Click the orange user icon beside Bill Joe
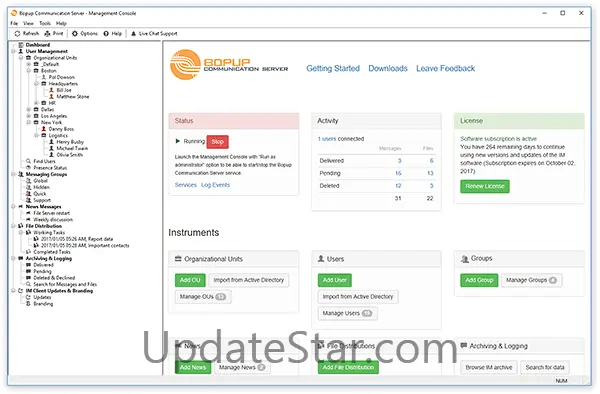 pyautogui.click(x=51, y=90)
